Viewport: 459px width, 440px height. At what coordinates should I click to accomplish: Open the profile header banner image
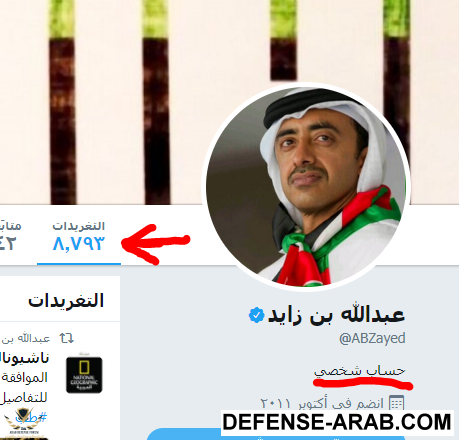pos(229,102)
